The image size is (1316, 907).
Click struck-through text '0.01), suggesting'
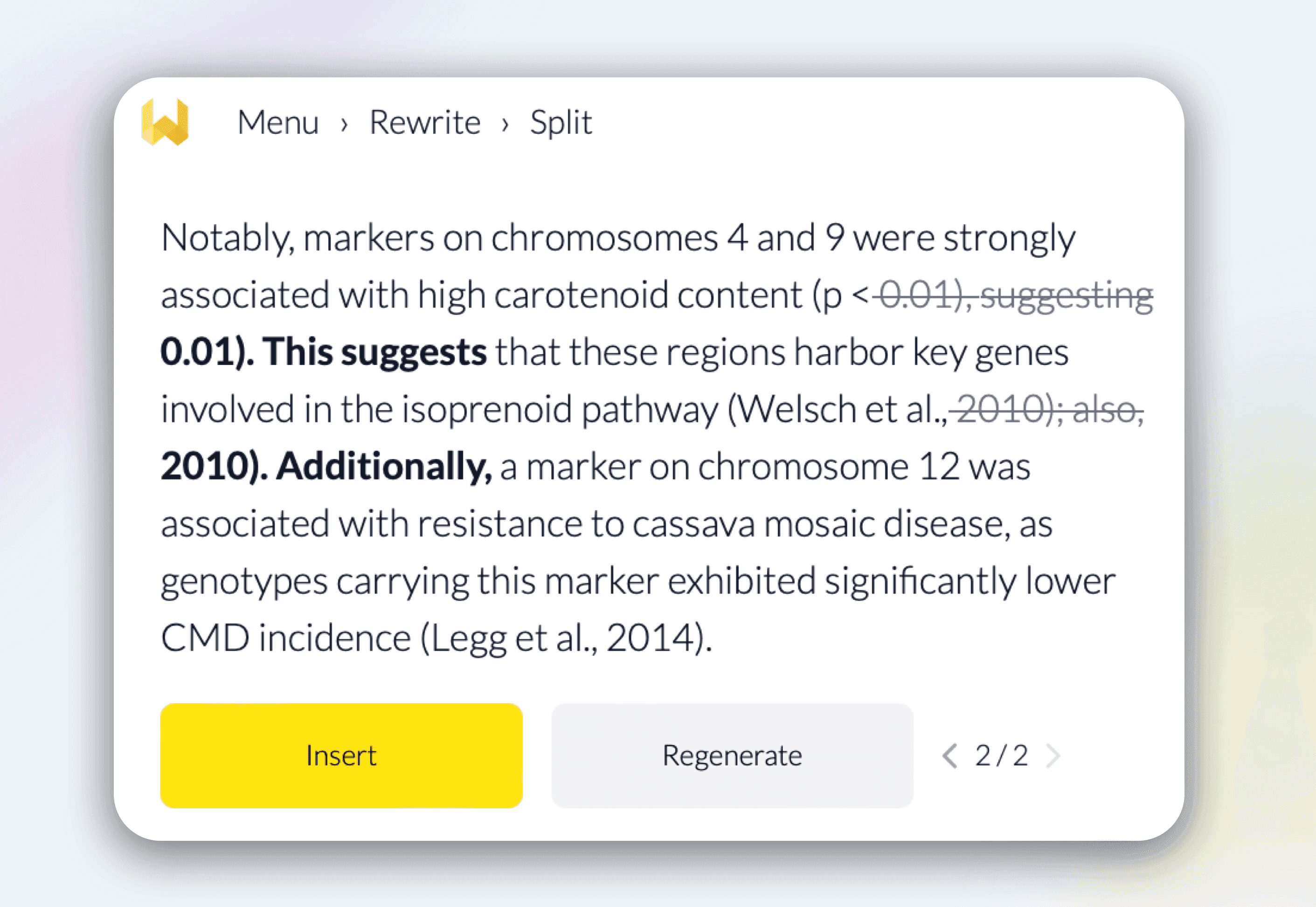(x=1016, y=295)
